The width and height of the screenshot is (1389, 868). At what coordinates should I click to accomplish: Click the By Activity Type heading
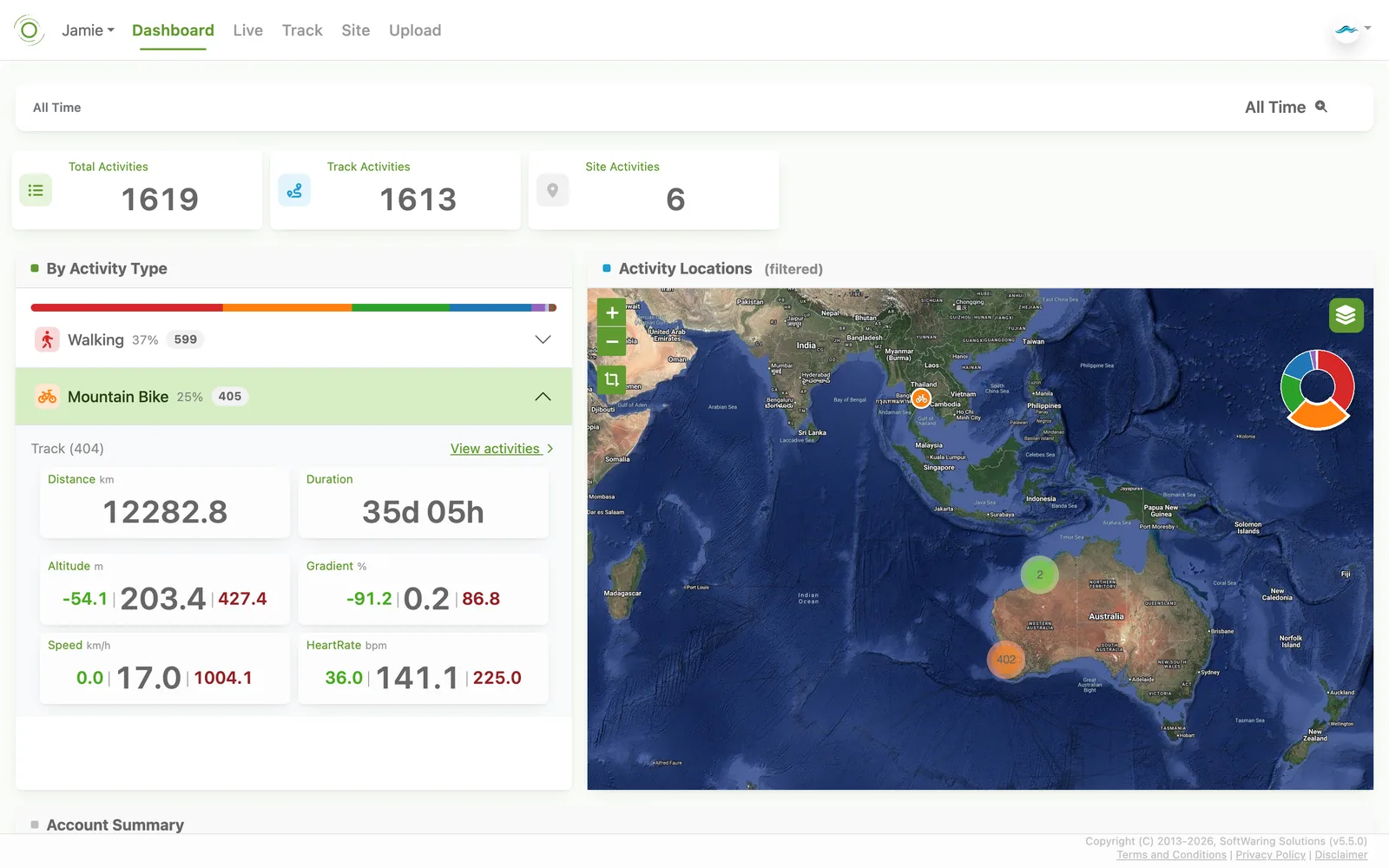point(107,269)
